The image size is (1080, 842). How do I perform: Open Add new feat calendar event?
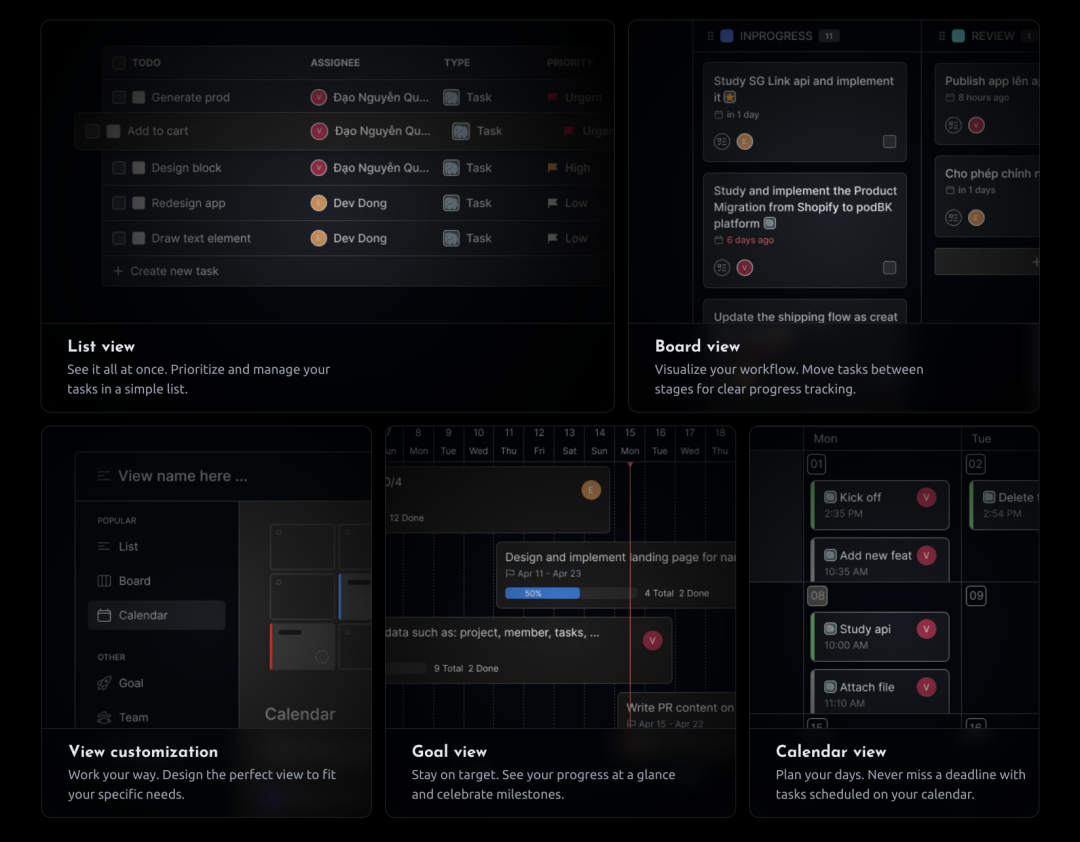click(880, 560)
